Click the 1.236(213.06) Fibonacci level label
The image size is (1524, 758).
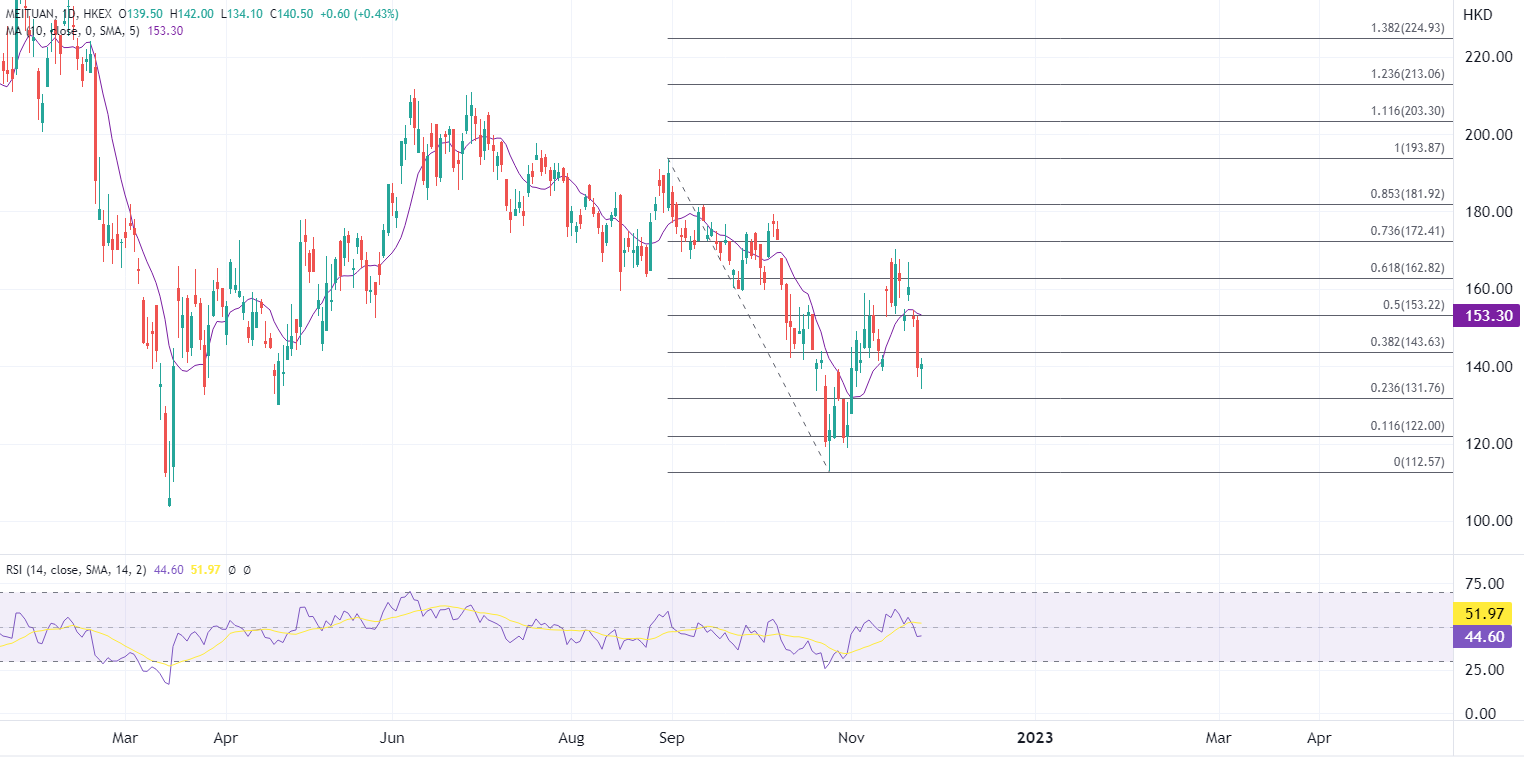pos(1408,75)
